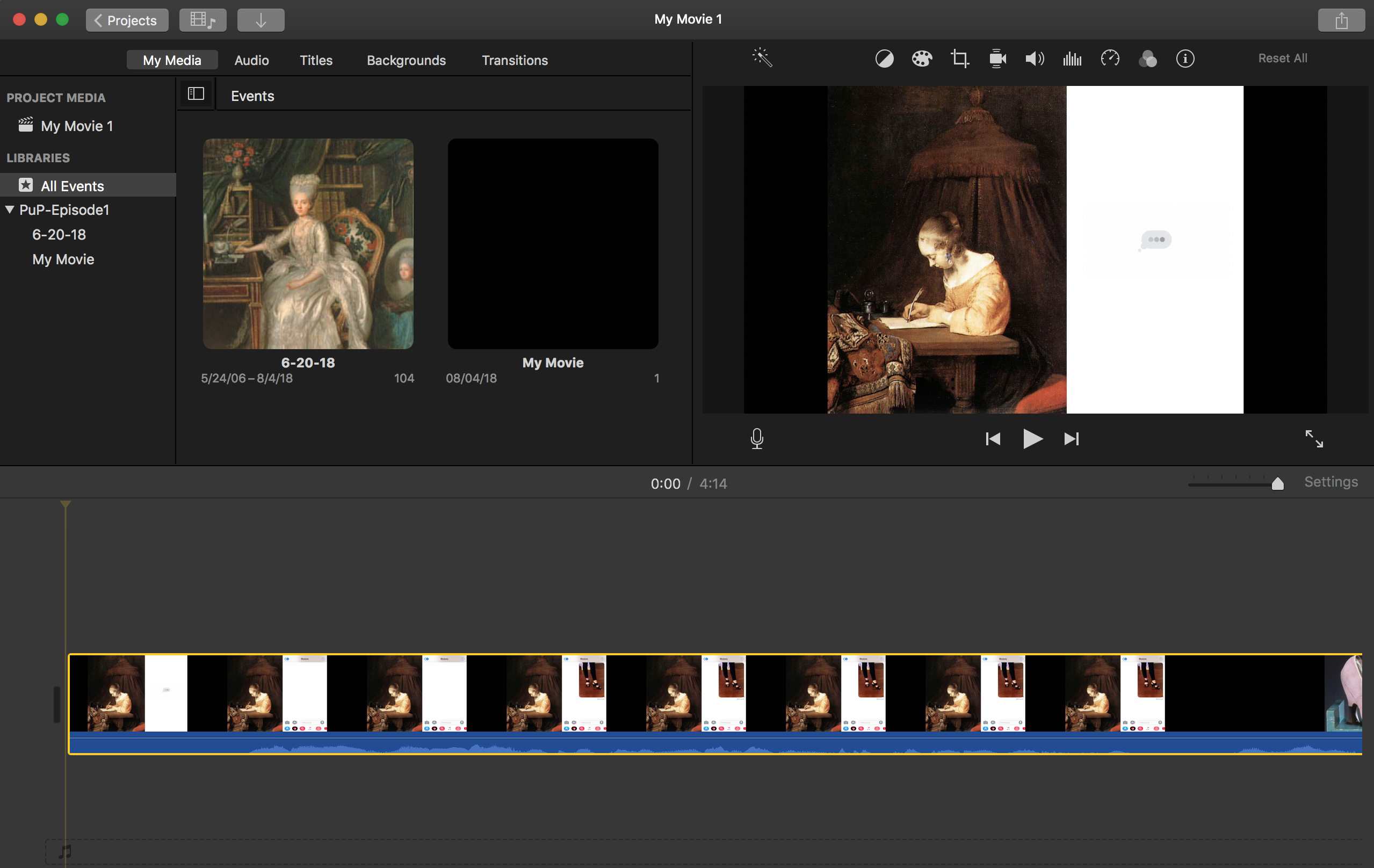Click the timeline zoom slider handle

click(1277, 484)
